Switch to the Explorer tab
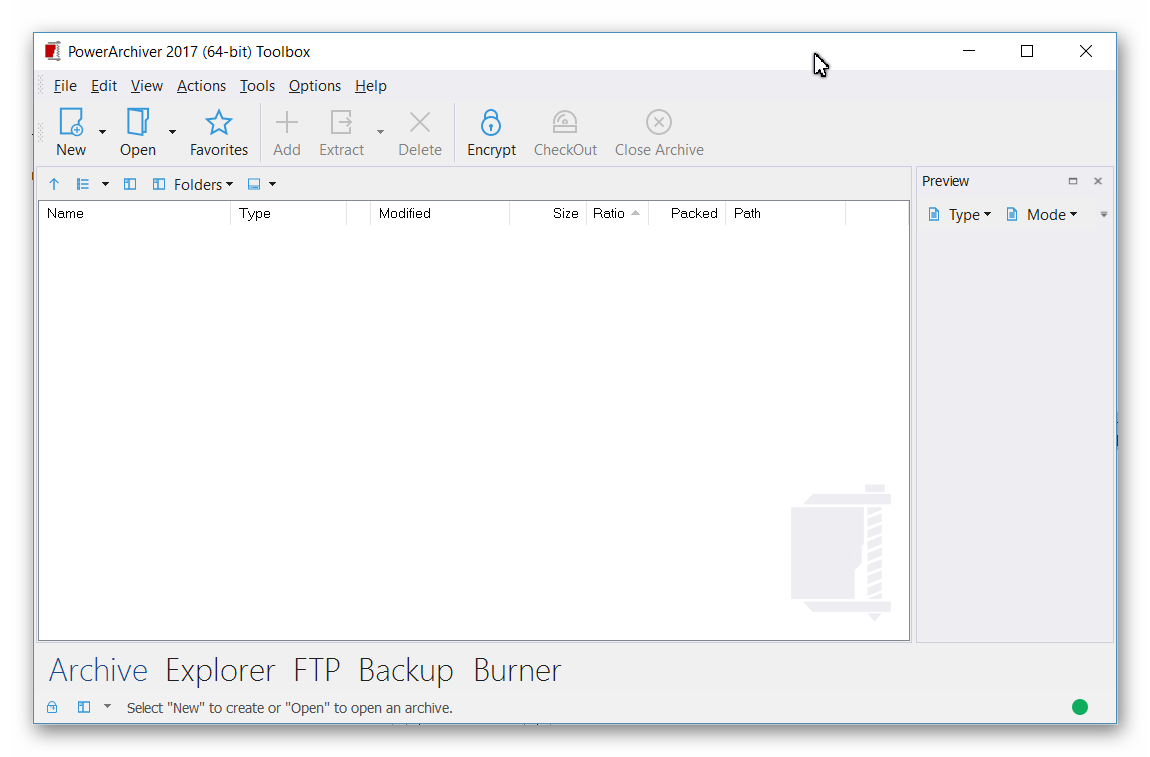 point(220,670)
